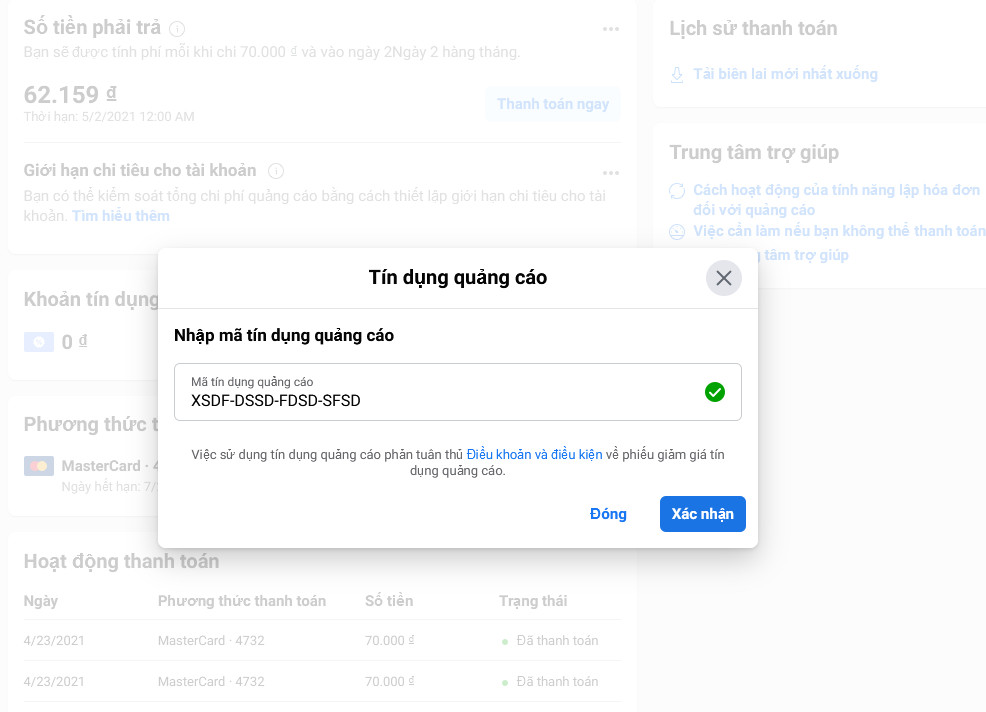Open more options for Giới hạn chi tiêu

point(611,172)
